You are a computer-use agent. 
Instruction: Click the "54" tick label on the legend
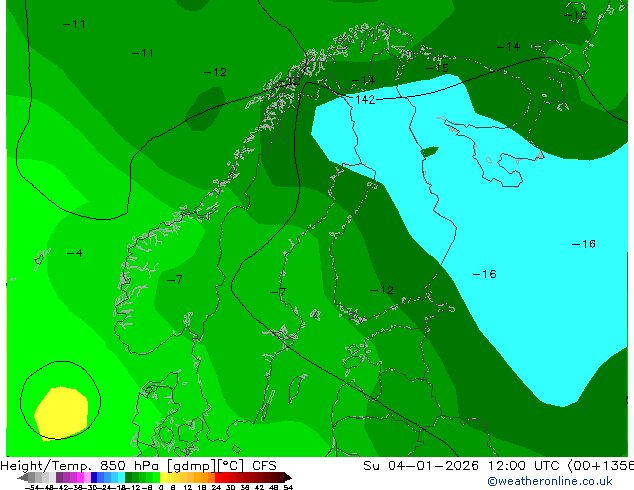point(288,487)
